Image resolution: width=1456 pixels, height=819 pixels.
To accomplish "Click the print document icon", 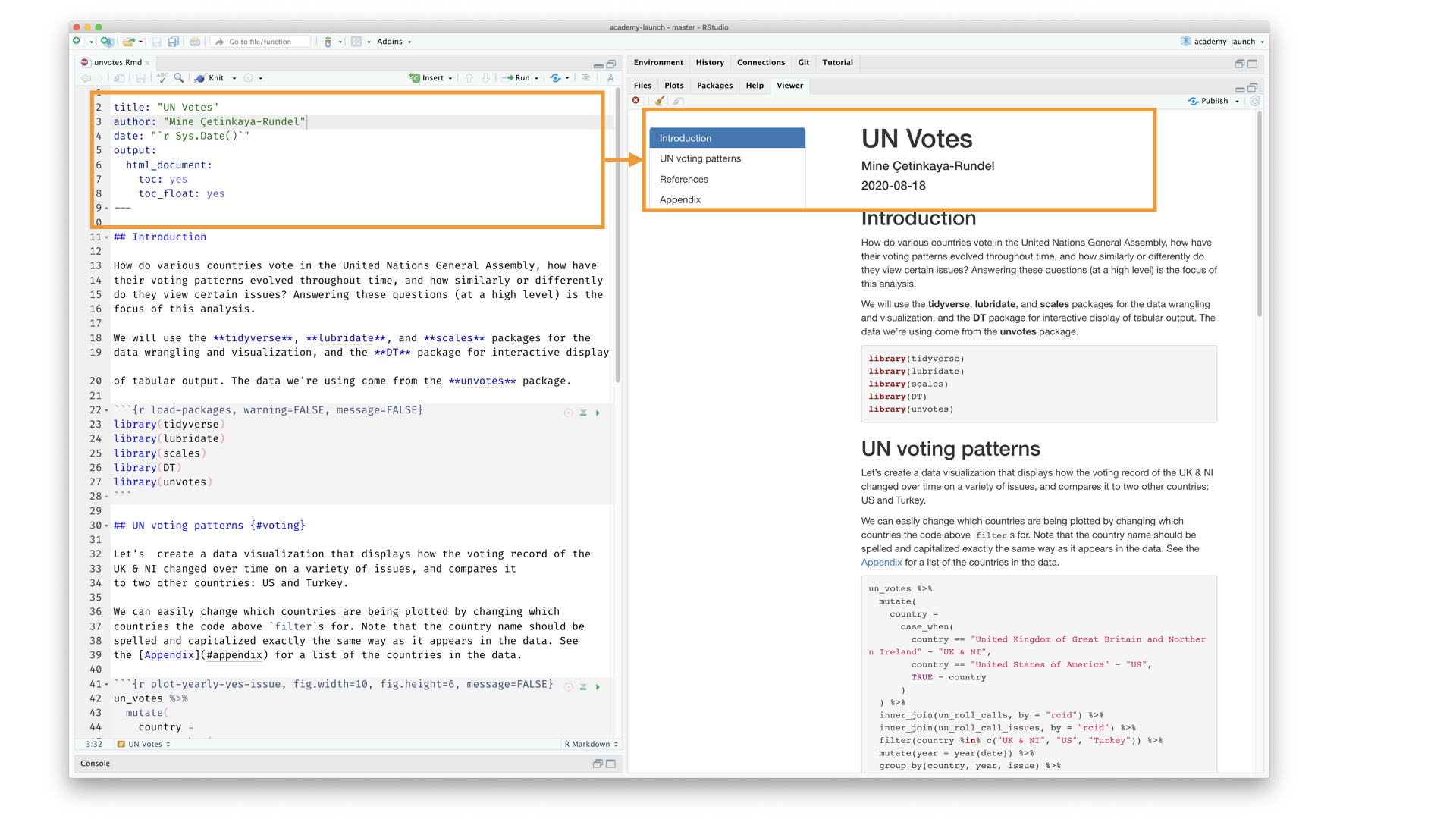I will [x=195, y=42].
